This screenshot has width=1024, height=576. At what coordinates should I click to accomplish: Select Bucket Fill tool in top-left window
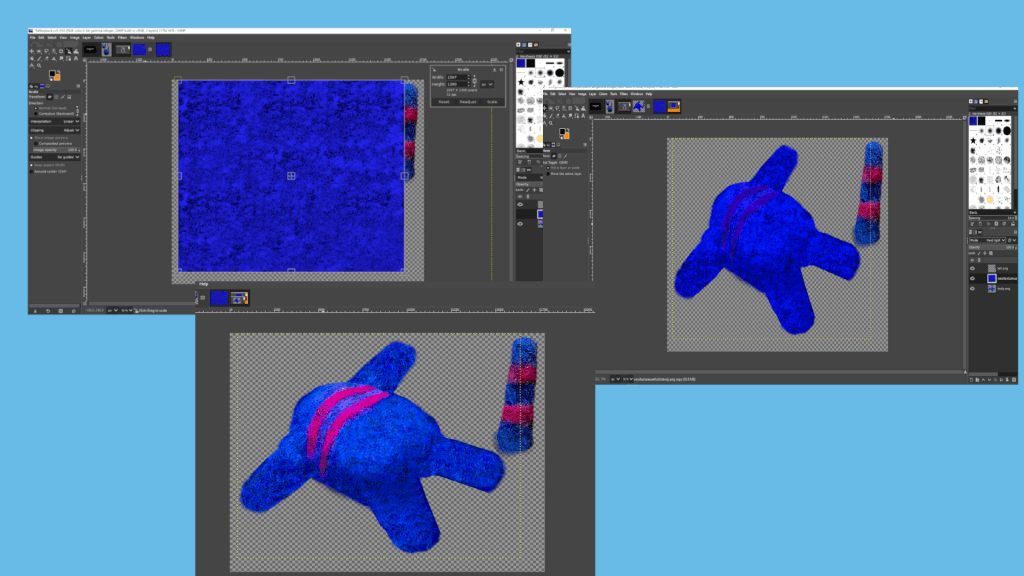(31, 58)
